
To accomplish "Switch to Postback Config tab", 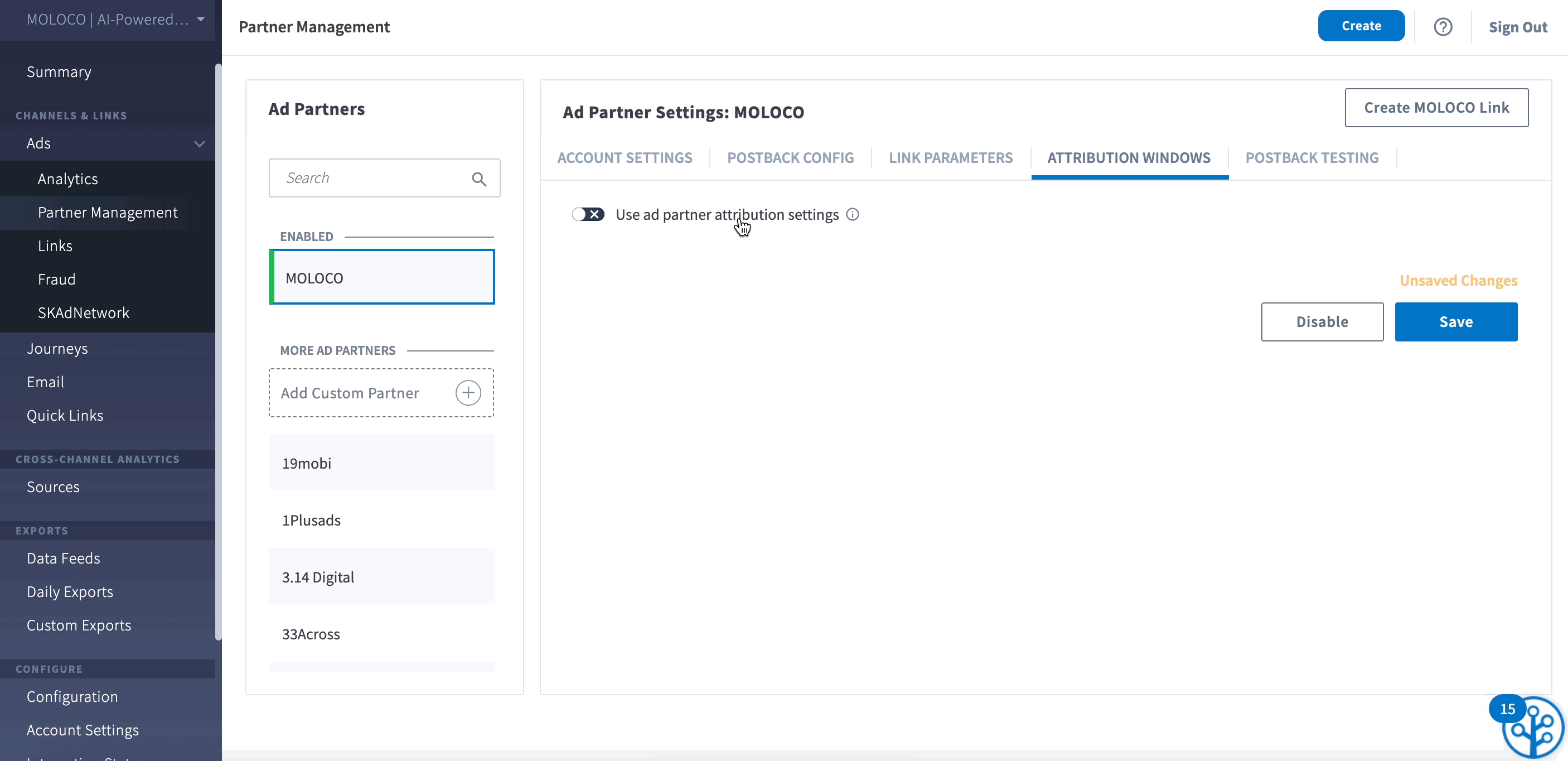I will coord(790,158).
